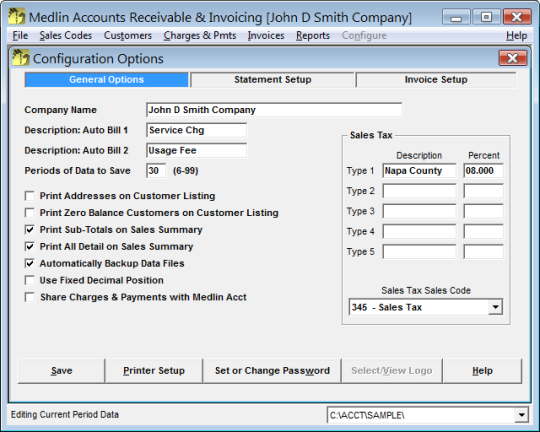Viewport: 540px width, 432px height.
Task: Click Type 4 sales tax percent field
Action: pos(483,232)
